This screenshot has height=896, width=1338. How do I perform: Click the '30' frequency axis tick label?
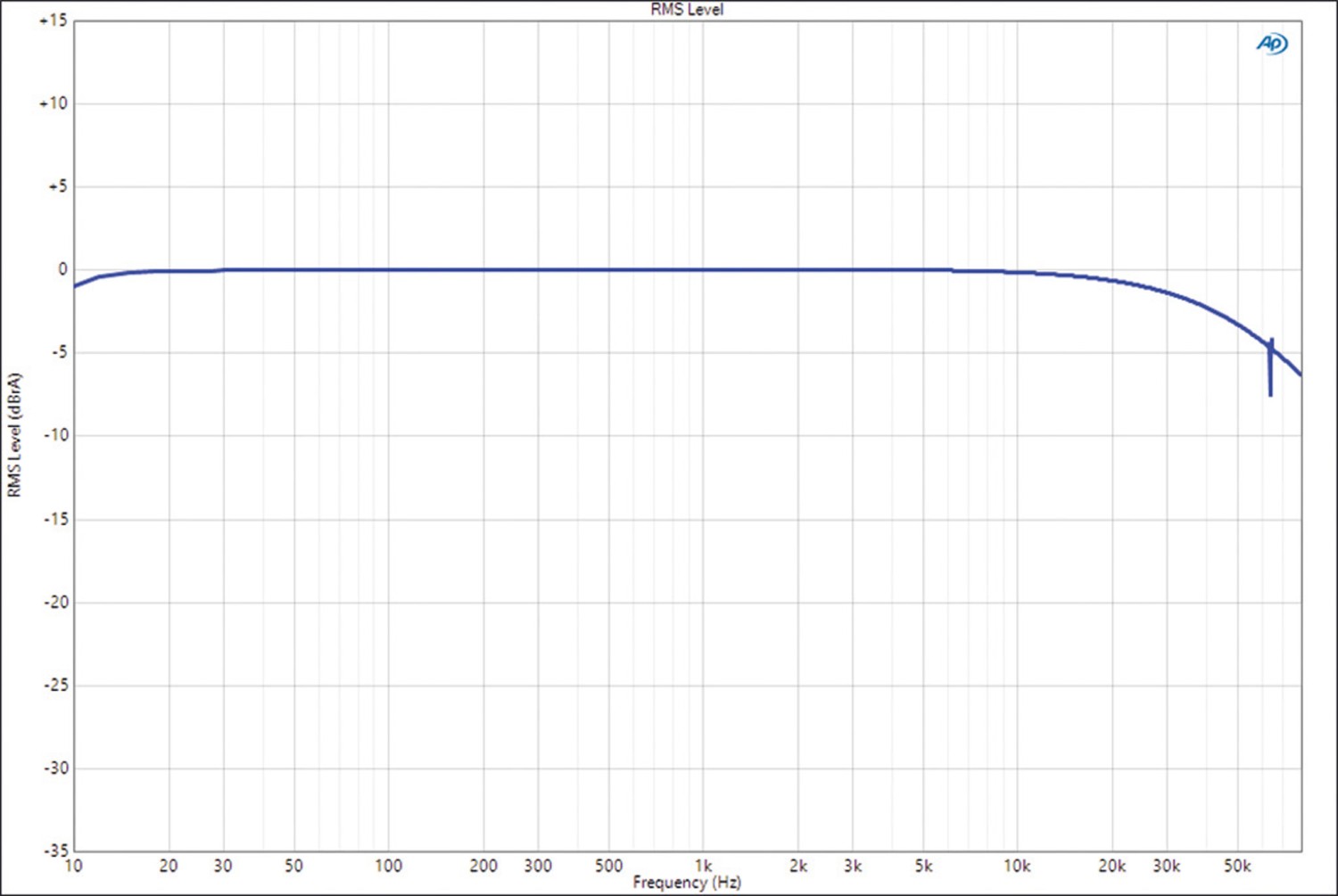(x=223, y=865)
